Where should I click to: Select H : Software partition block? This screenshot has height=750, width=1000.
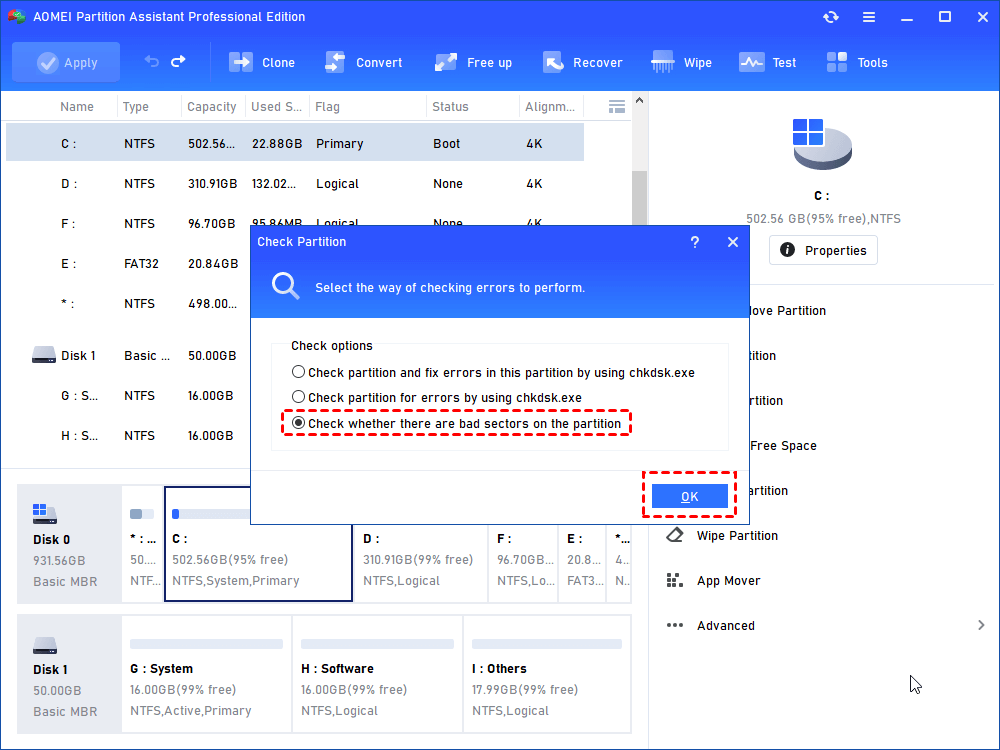(x=378, y=673)
